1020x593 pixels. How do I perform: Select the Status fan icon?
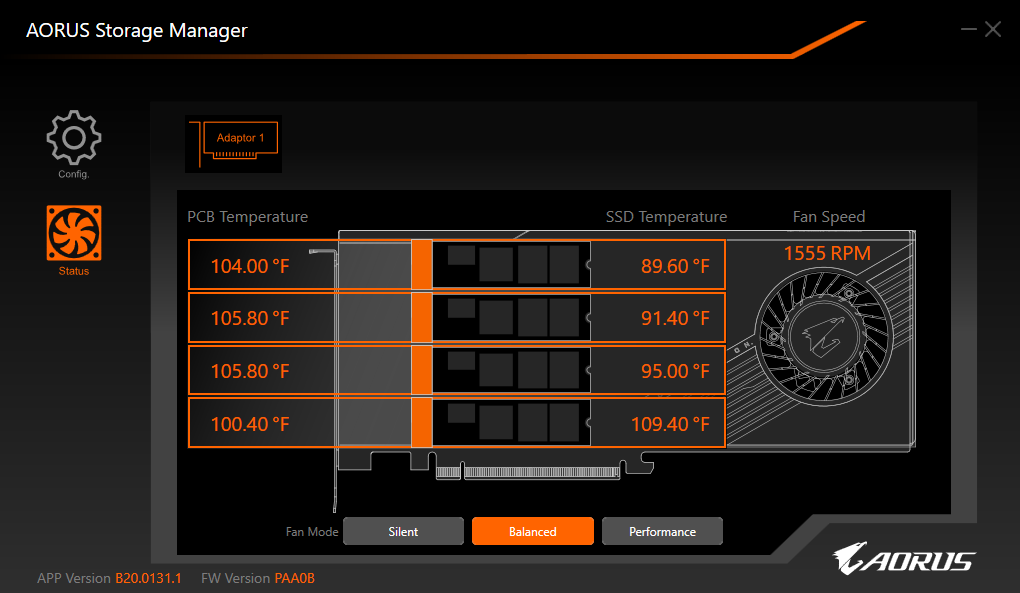tap(73, 234)
